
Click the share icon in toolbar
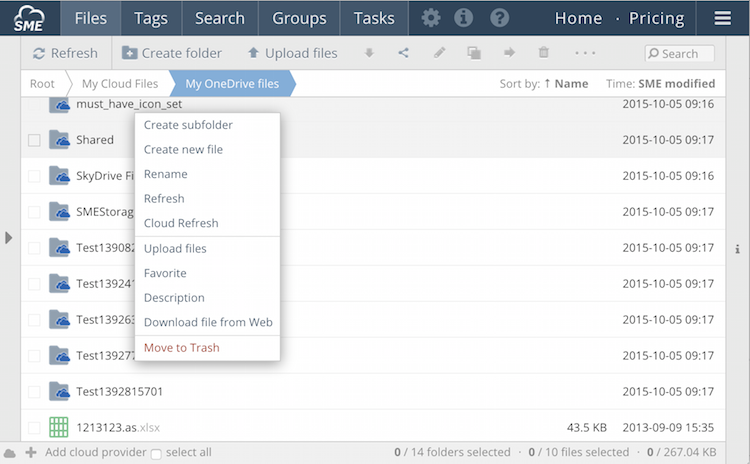404,53
